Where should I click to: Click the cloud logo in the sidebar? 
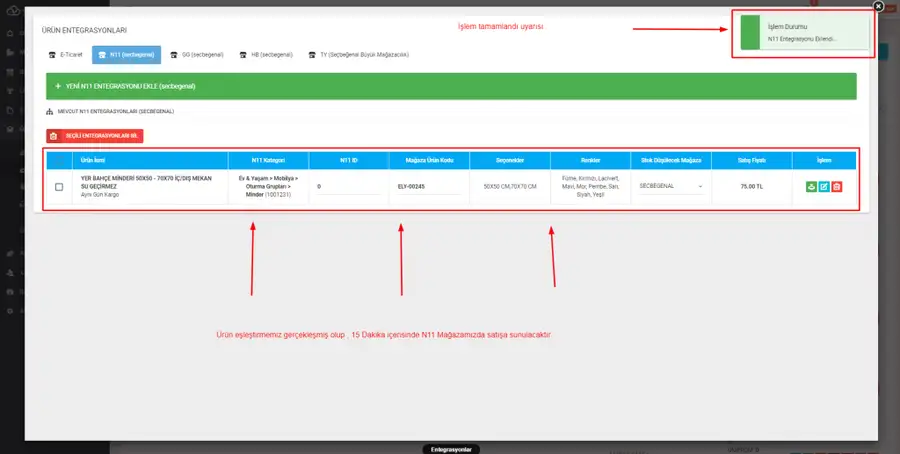click(x=13, y=10)
